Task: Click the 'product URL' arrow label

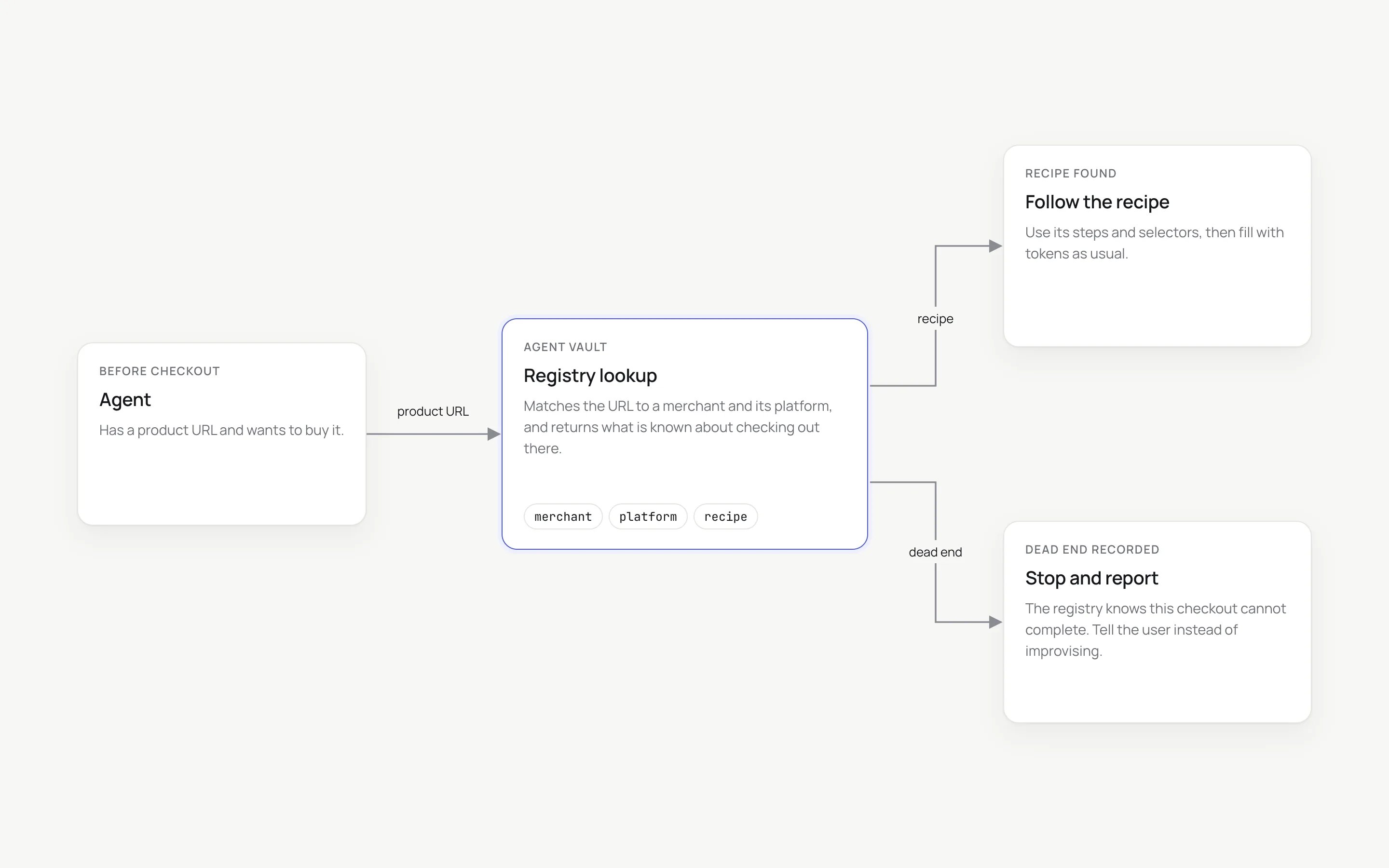Action: [x=433, y=411]
